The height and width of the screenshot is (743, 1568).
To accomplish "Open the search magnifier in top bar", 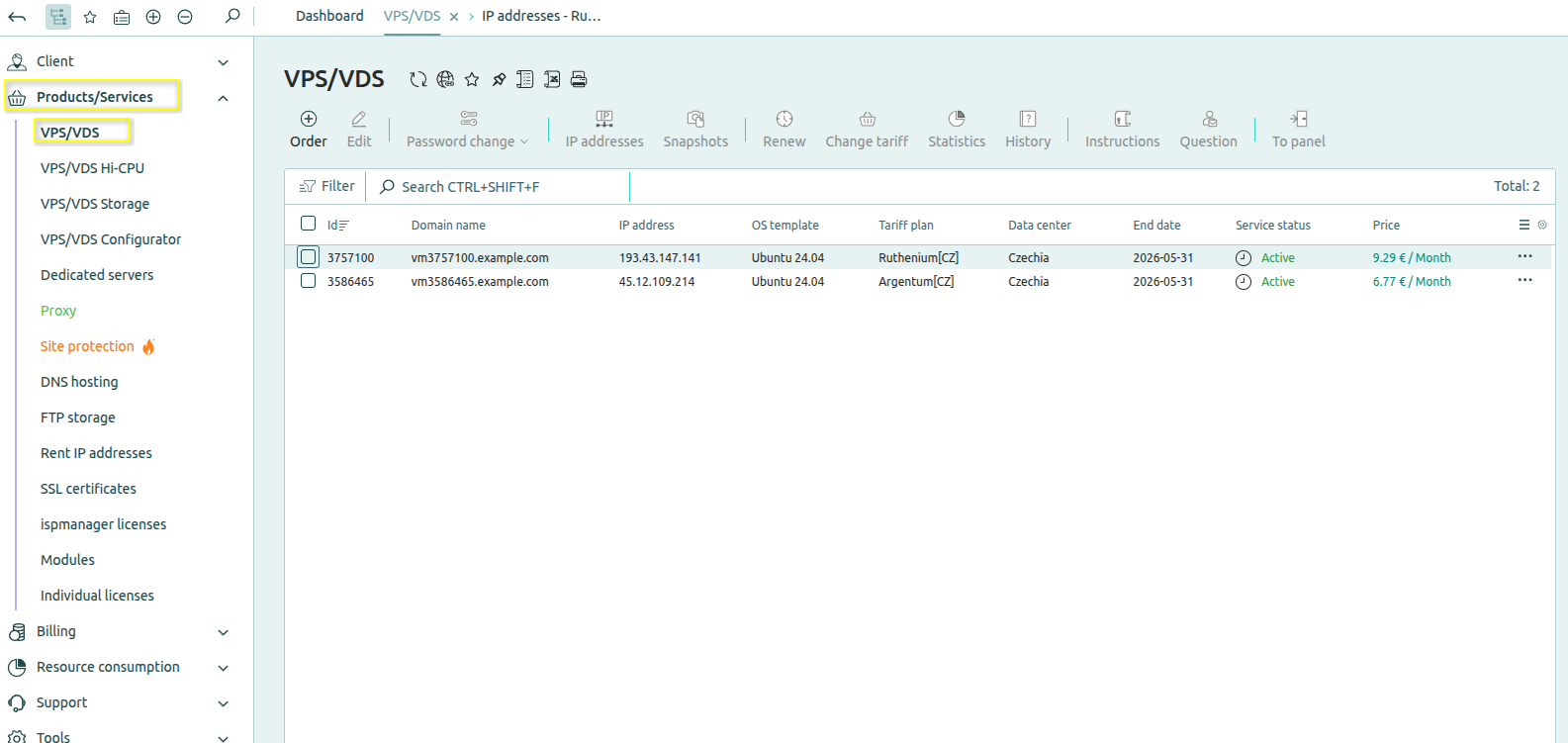I will (232, 16).
